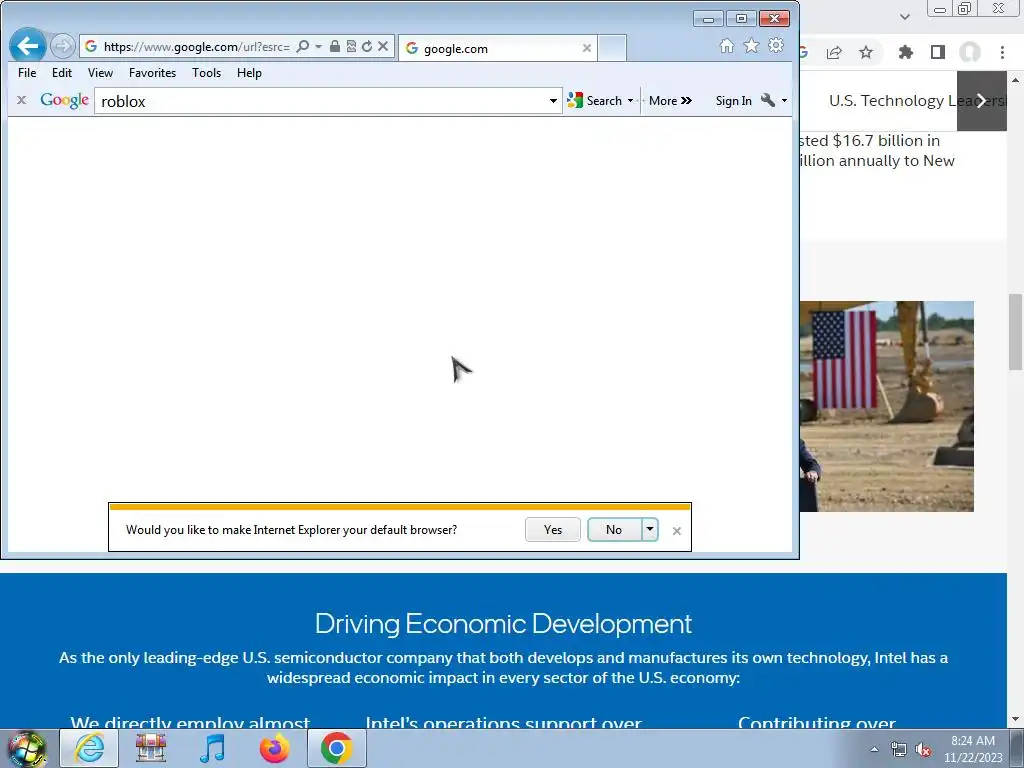Dismiss the default browser notification bar
Screen dimensions: 1024x768
click(677, 531)
